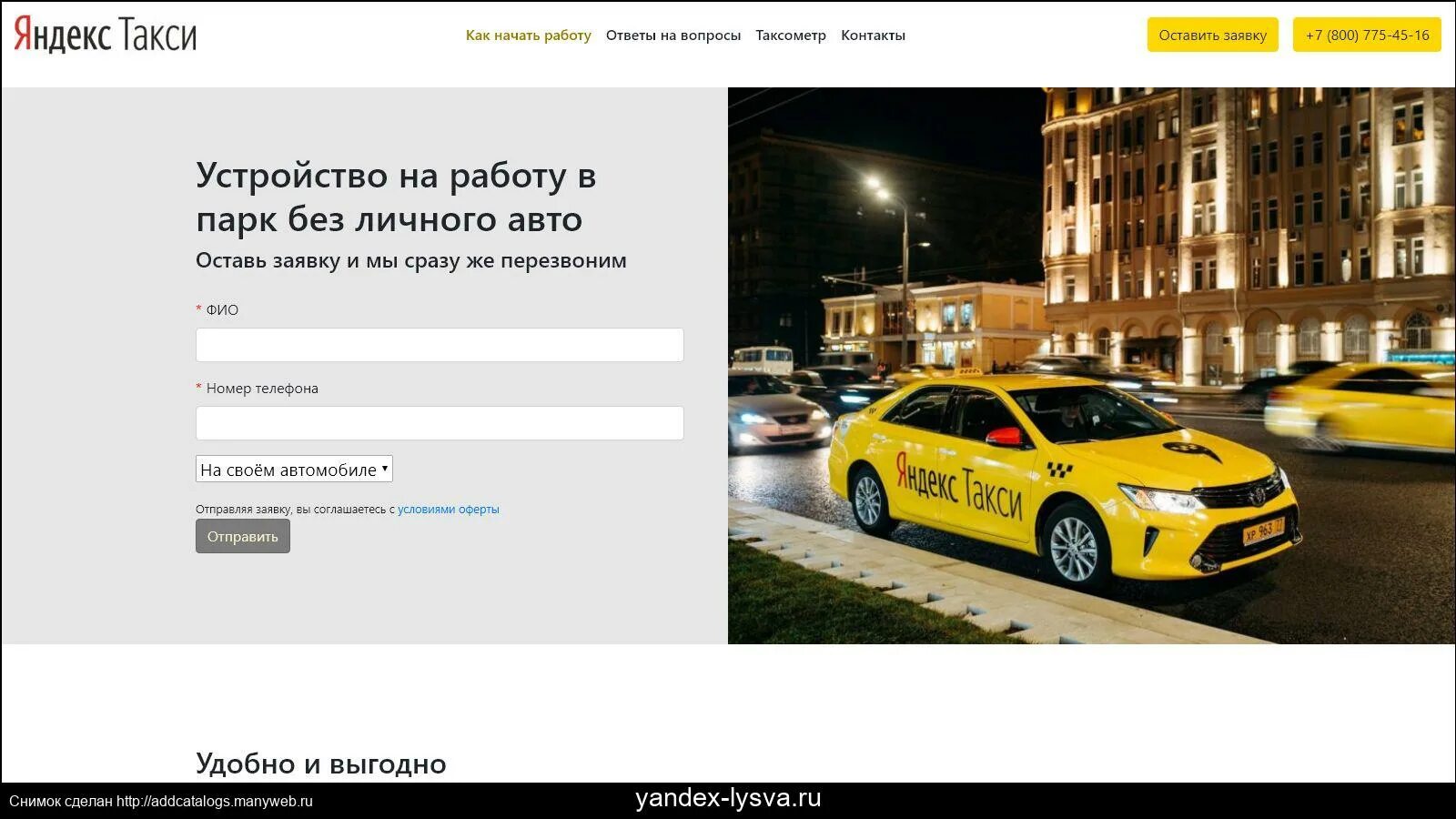
Task: Focus the Номер телефона input field
Action: (x=440, y=423)
